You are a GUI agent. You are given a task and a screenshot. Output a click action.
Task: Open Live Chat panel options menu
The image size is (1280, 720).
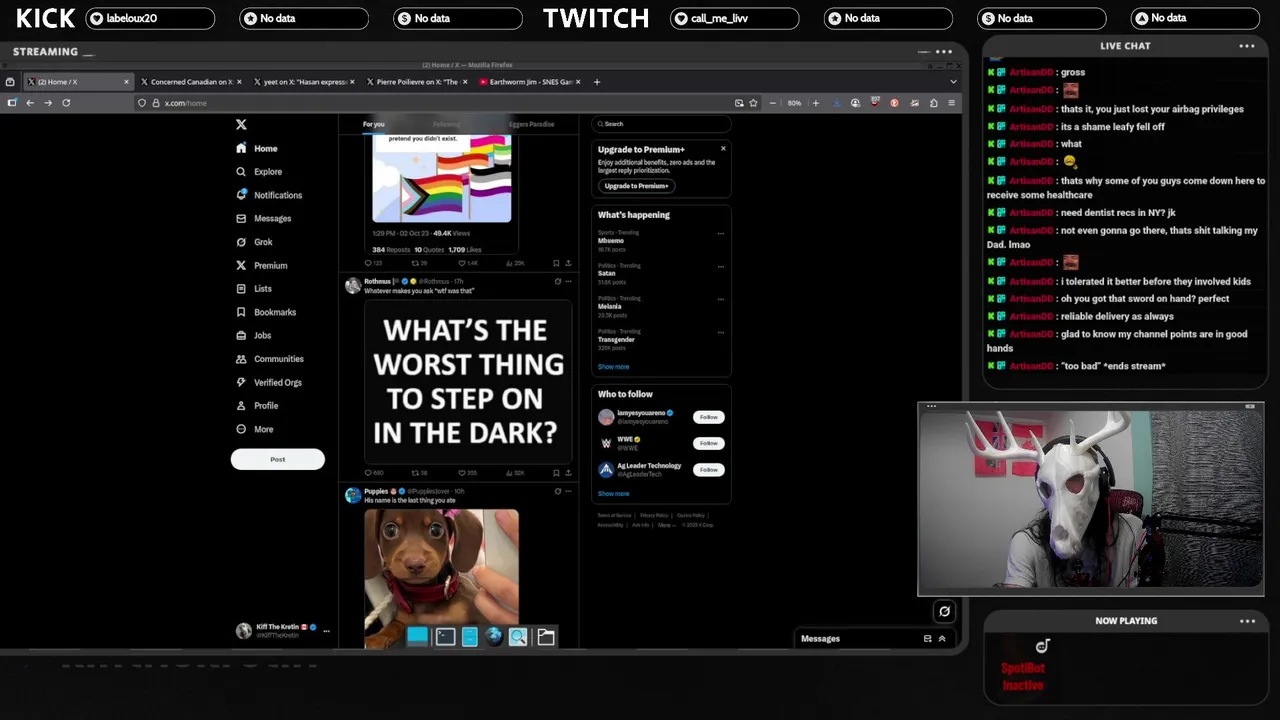tap(1247, 46)
